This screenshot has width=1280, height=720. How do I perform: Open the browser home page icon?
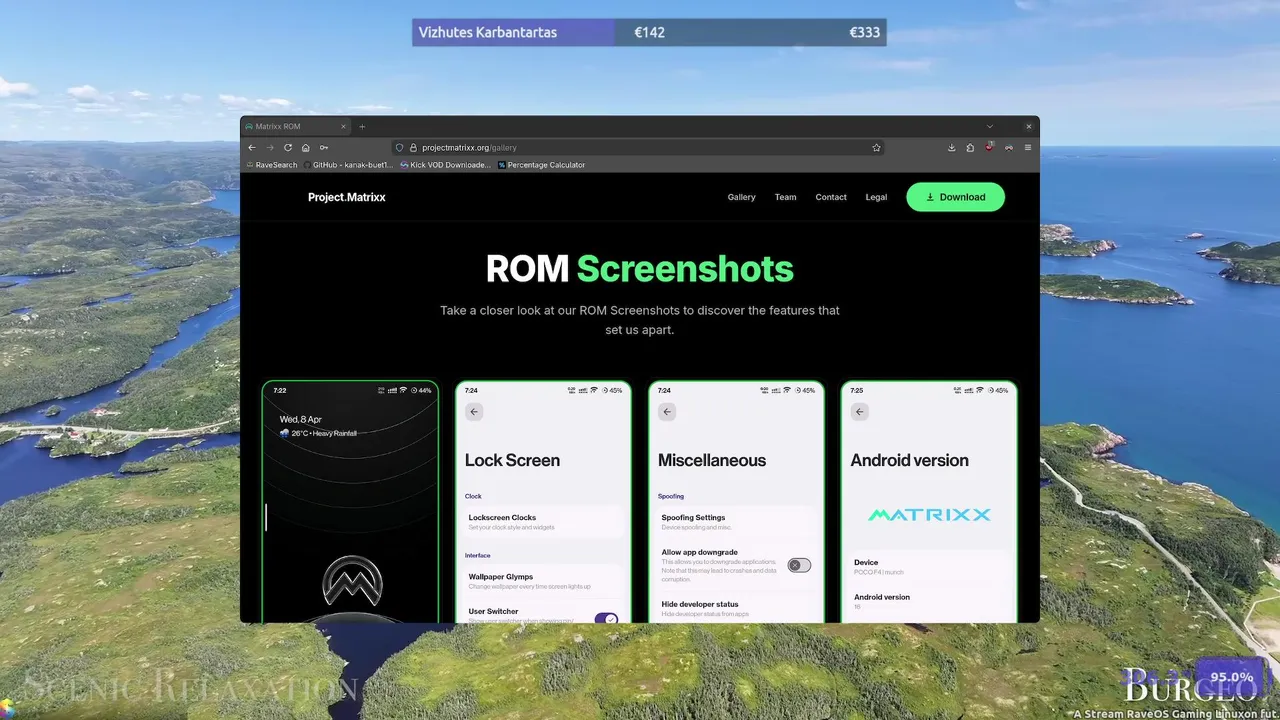tap(306, 147)
